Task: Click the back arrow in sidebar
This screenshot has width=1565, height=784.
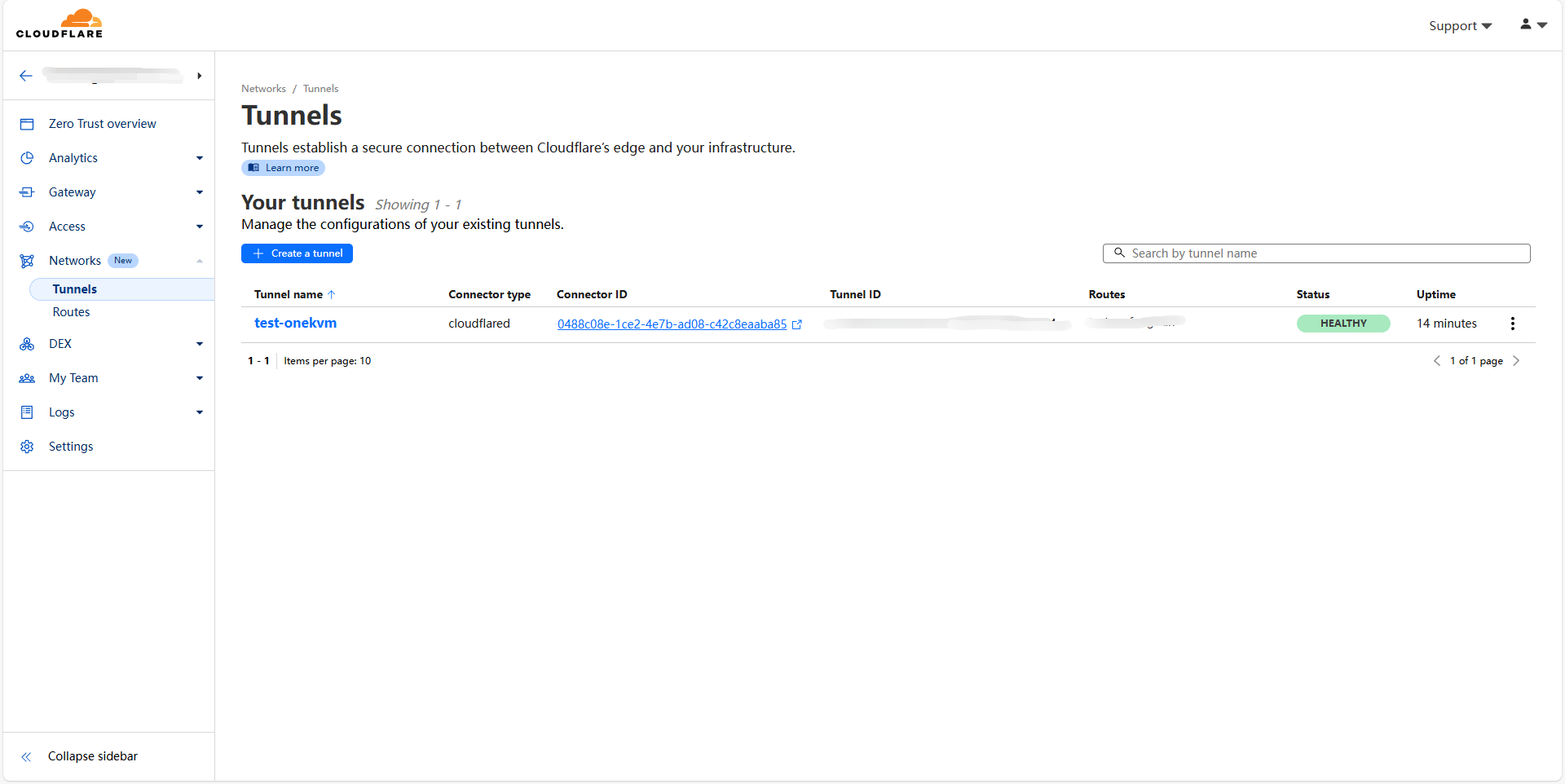Action: pyautogui.click(x=26, y=76)
